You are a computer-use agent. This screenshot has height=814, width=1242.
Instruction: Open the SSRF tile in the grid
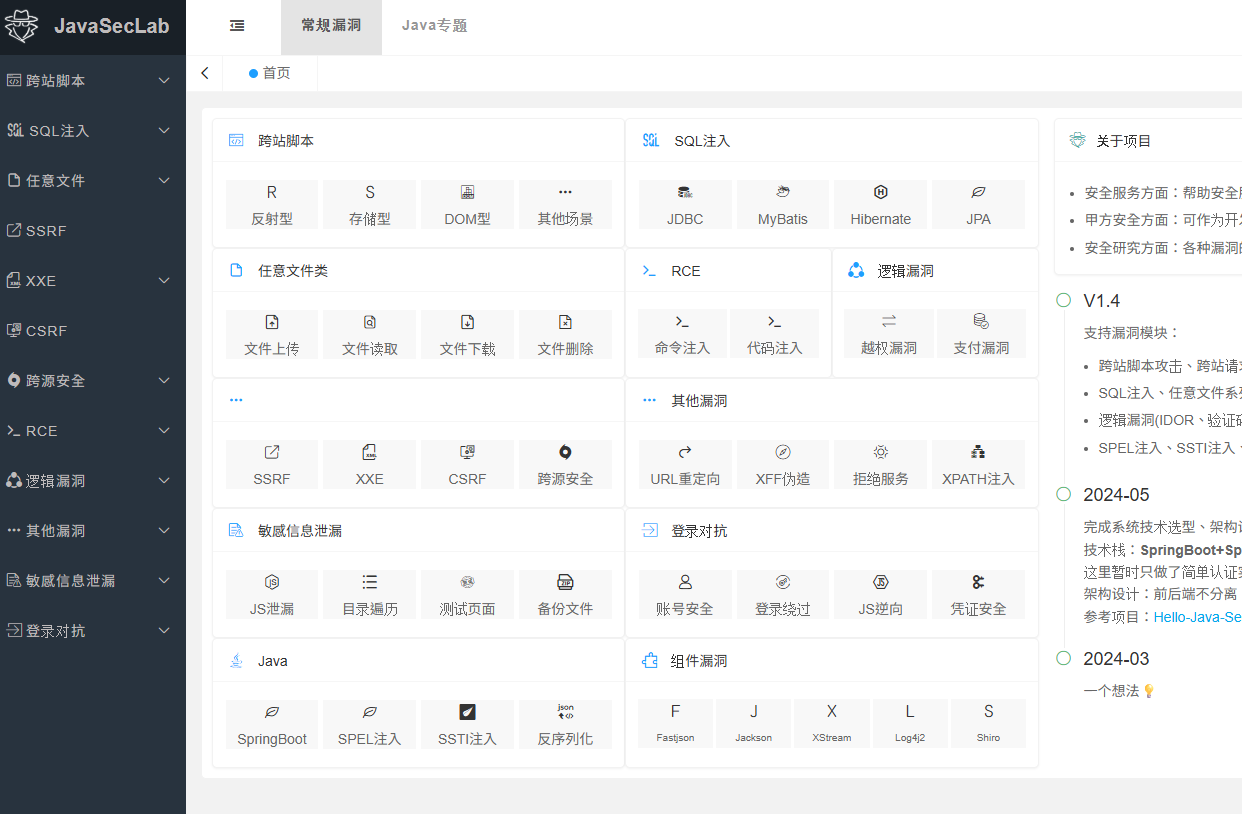coord(272,465)
